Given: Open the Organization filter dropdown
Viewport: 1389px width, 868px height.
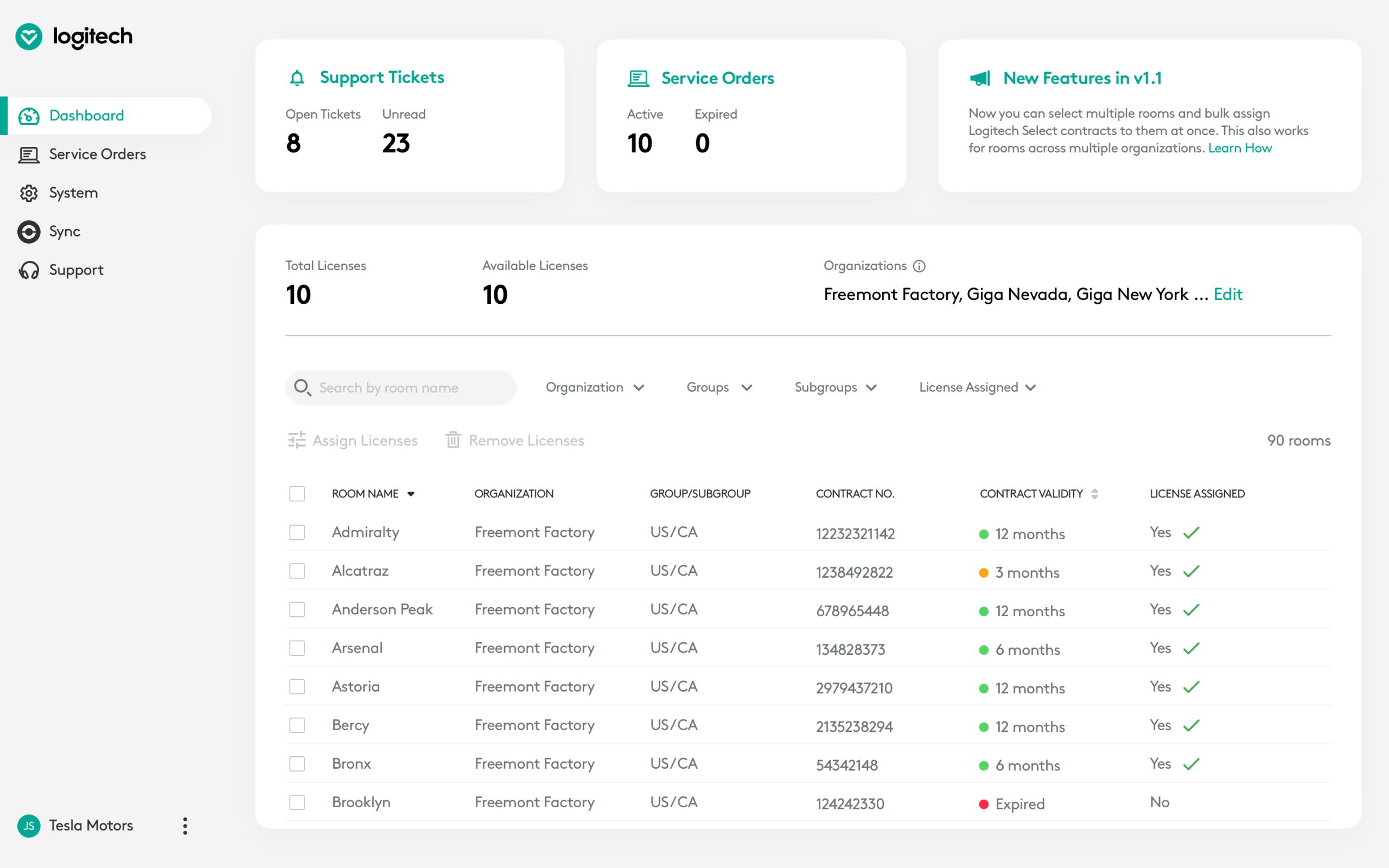Looking at the screenshot, I should [x=595, y=387].
